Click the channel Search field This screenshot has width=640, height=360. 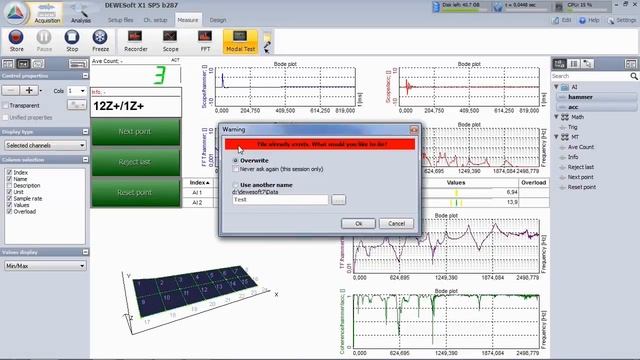click(x=590, y=76)
